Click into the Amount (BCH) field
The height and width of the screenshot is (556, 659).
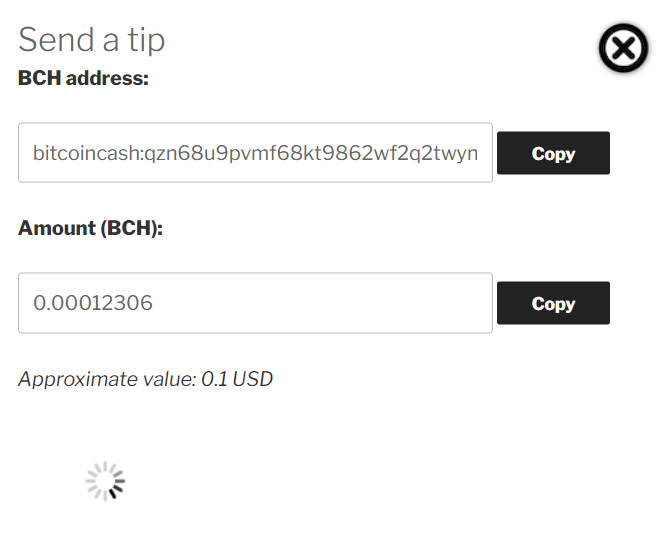tap(256, 303)
